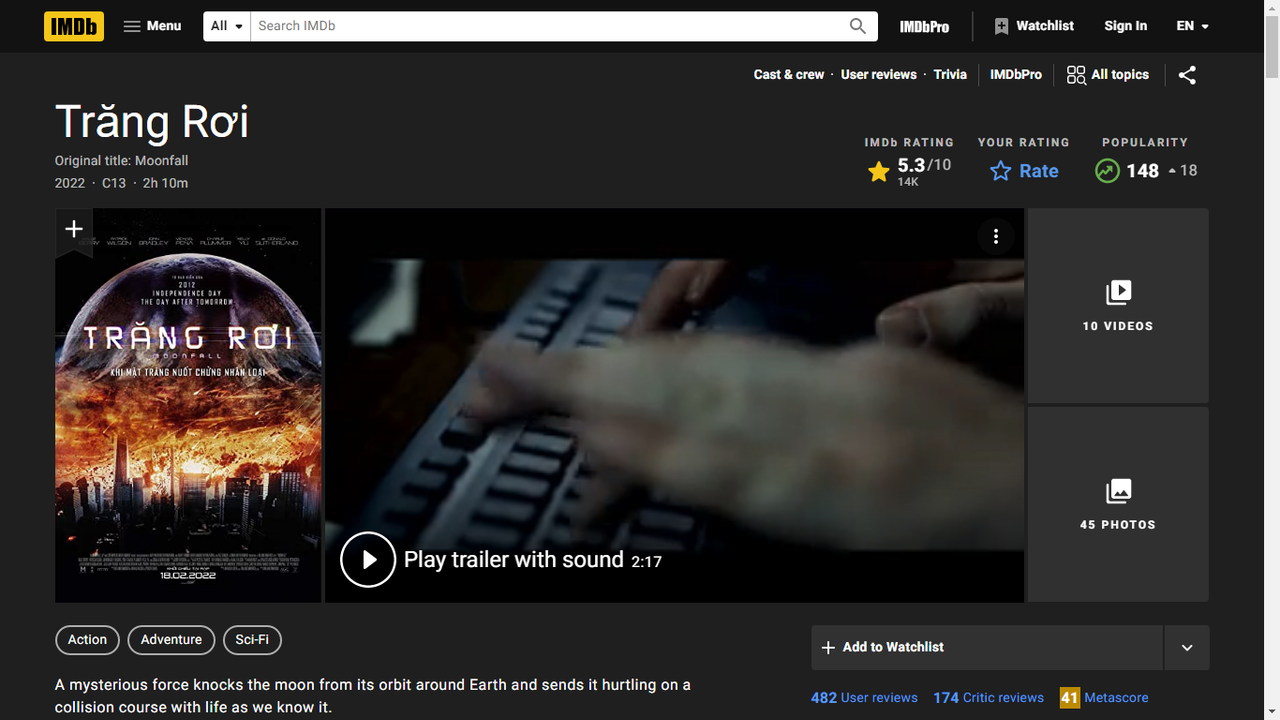
Task: Open the hamburger Menu
Action: click(x=152, y=26)
